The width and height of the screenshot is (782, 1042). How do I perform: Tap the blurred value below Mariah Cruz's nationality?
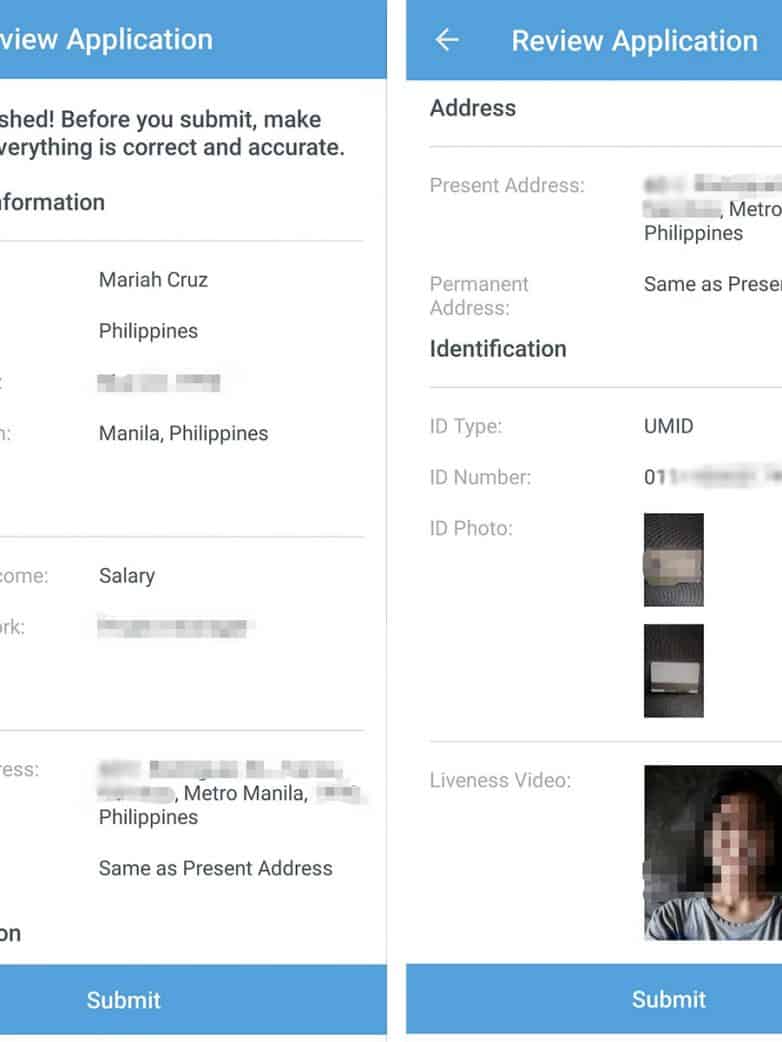click(x=158, y=382)
